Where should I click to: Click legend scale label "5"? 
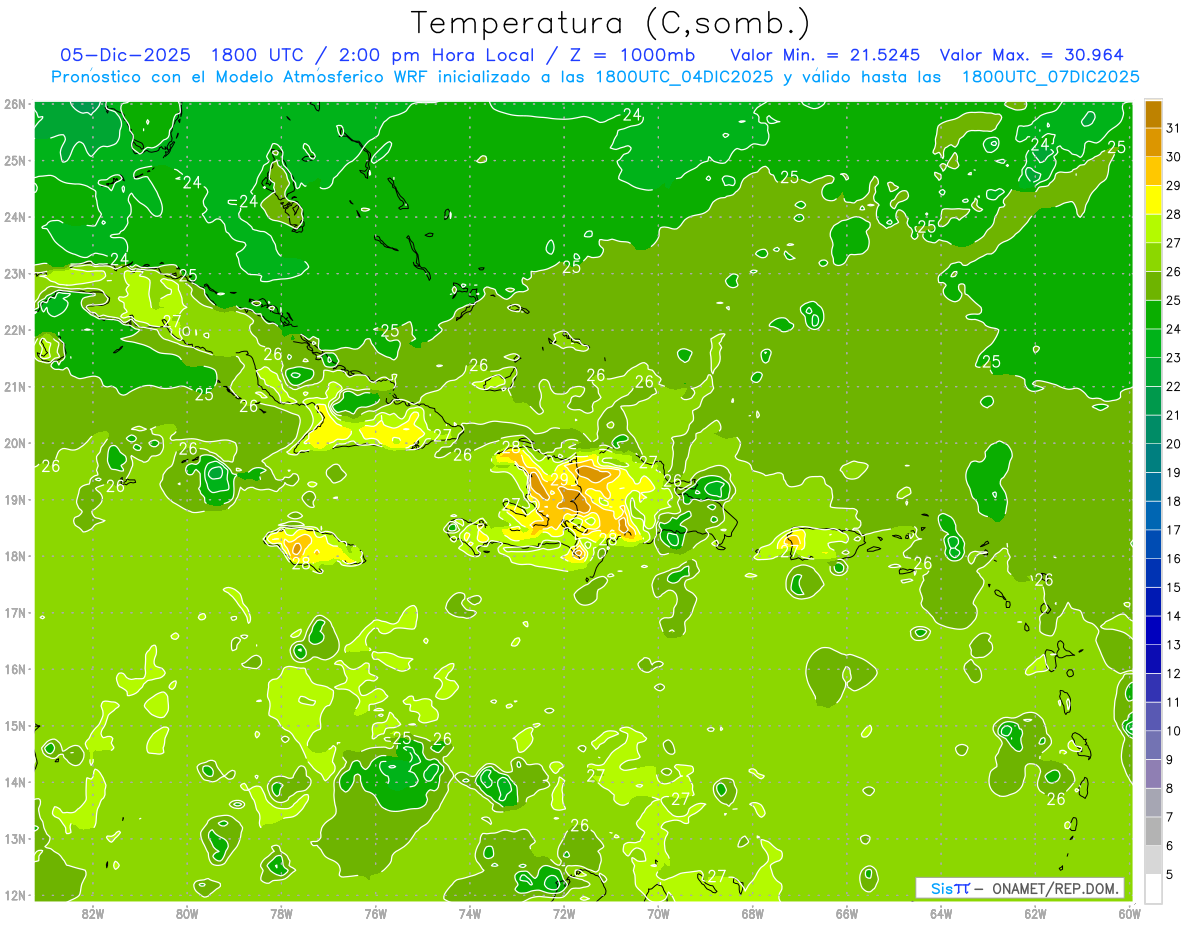coord(1170,874)
